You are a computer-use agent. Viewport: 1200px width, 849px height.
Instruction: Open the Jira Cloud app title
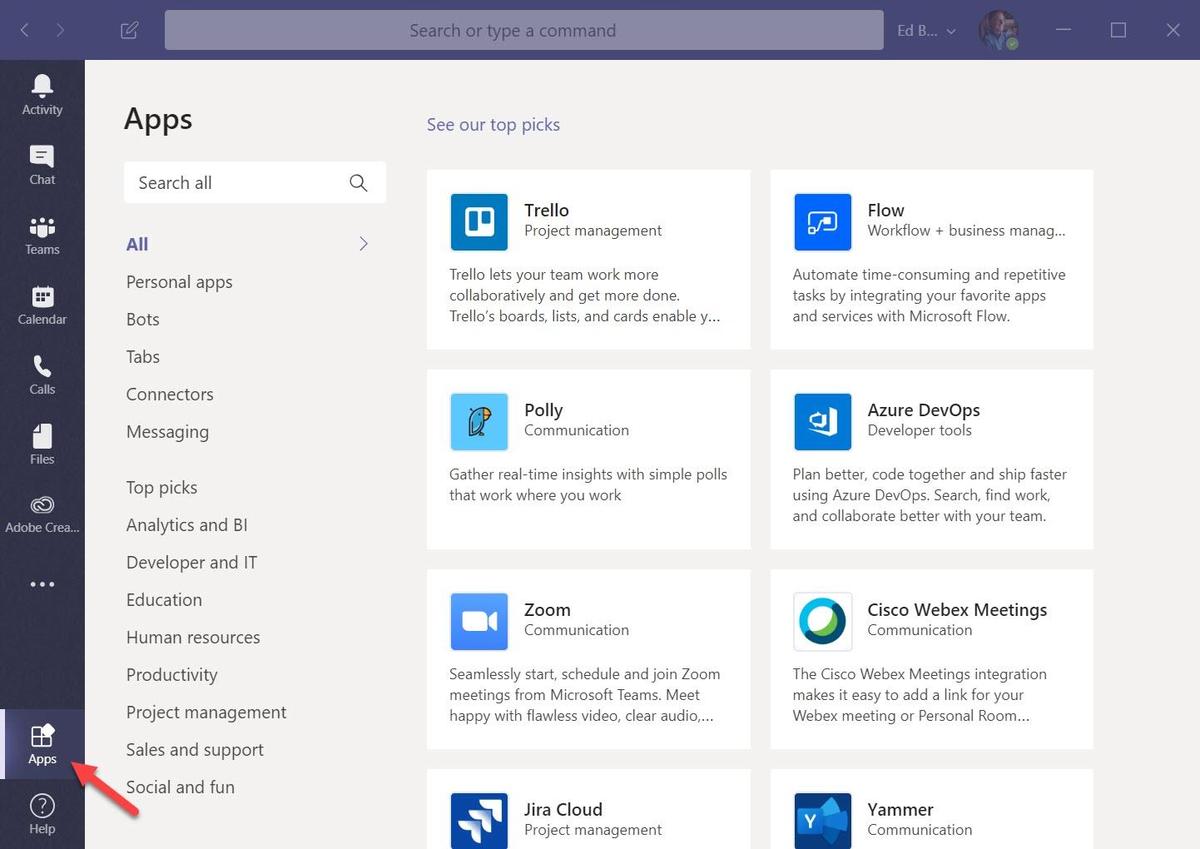pyautogui.click(x=563, y=810)
